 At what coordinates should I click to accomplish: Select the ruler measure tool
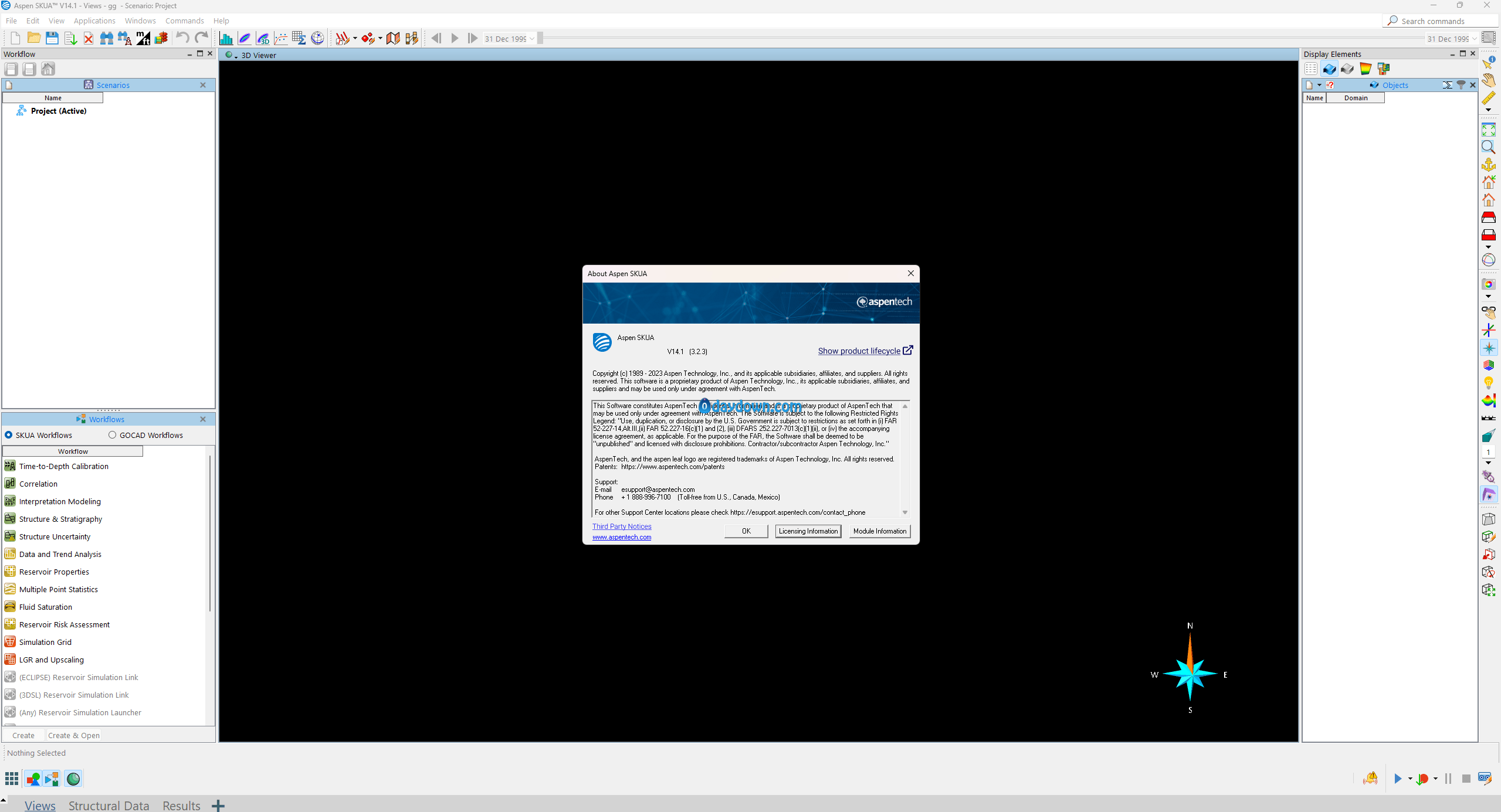tap(1489, 97)
